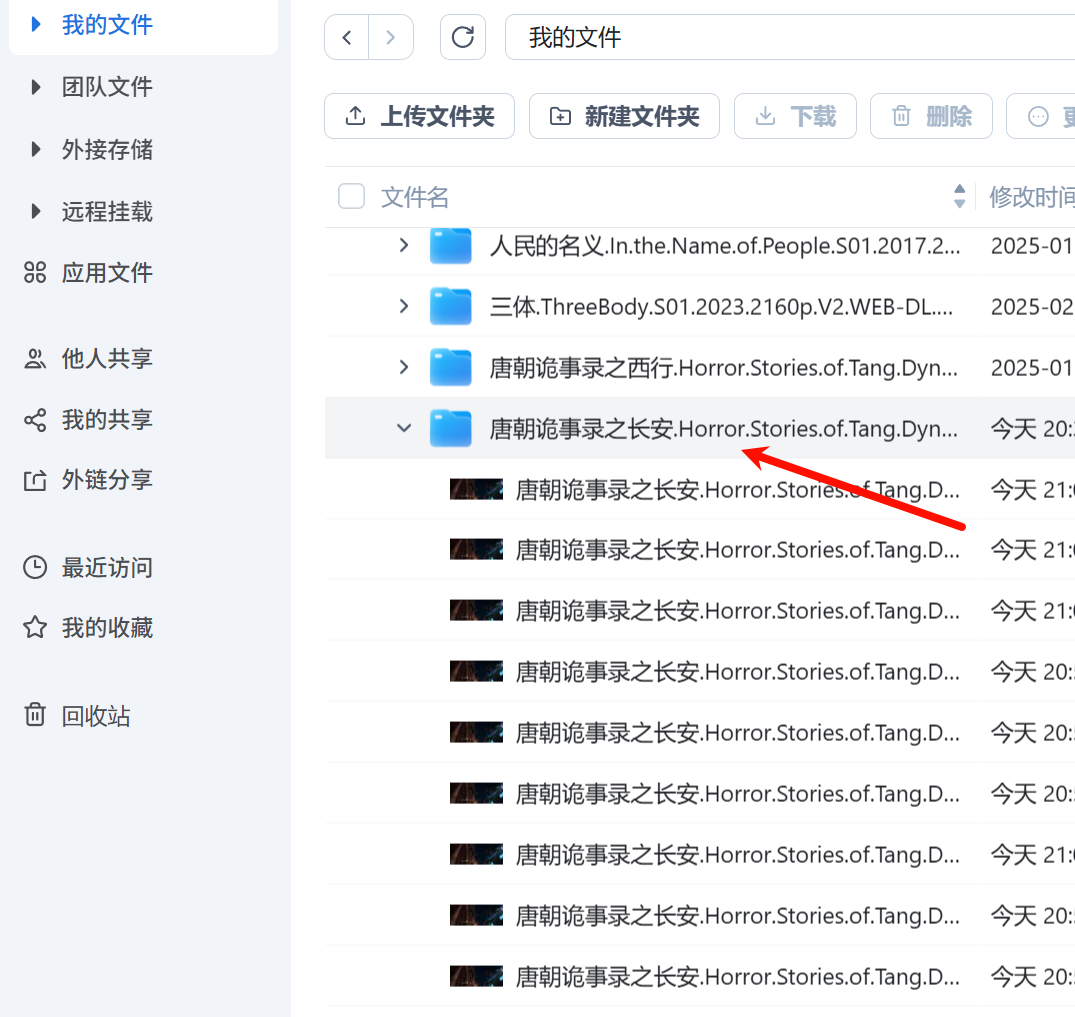Click the last visible video thumbnail
This screenshot has height=1017, width=1075.
tap(476, 976)
